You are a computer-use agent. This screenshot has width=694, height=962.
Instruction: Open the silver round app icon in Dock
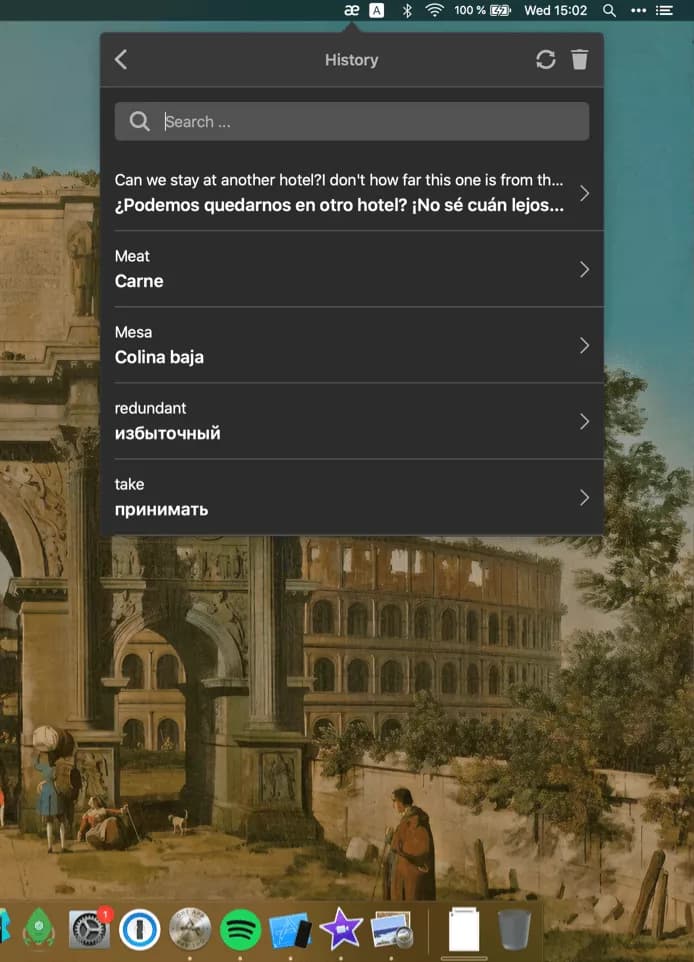coord(190,929)
